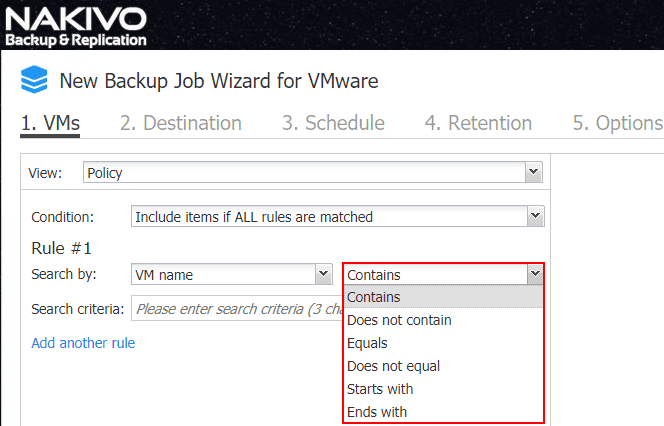This screenshot has height=426, width=664.
Task: Click the View dropdown arrow button
Action: point(534,172)
